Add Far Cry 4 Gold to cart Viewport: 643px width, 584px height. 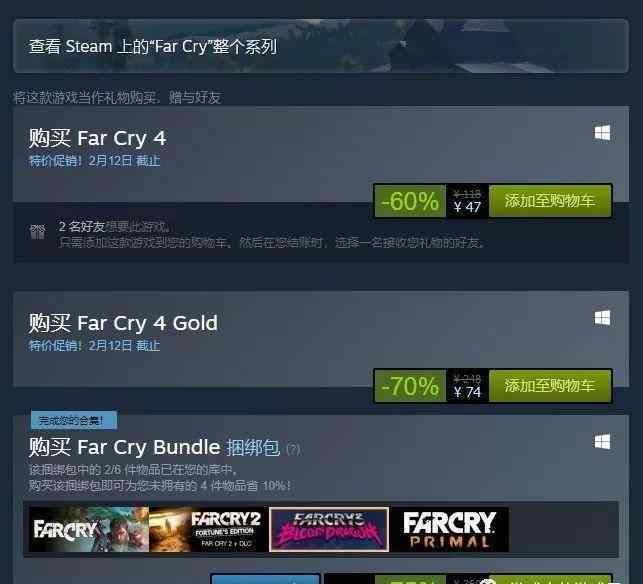[550, 386]
